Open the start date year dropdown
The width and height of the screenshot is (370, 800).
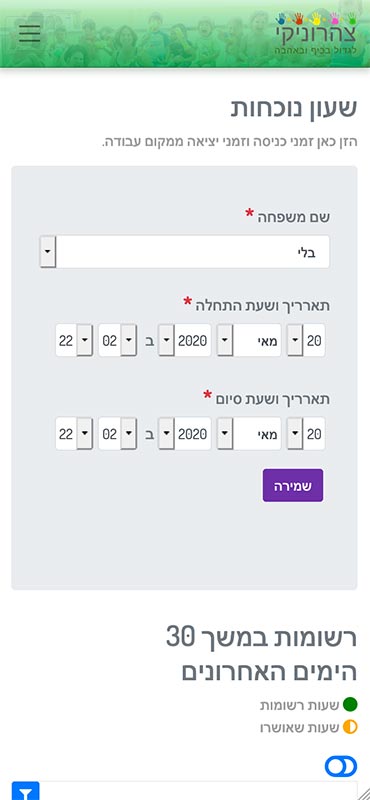click(184, 340)
